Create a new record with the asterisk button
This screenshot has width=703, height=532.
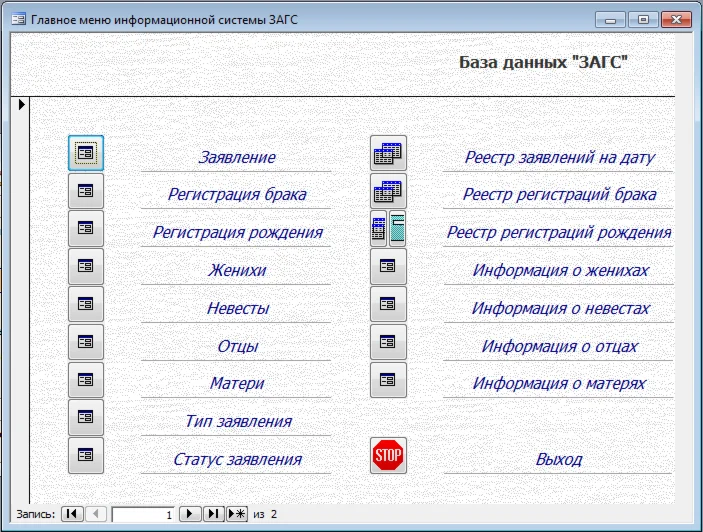point(237,514)
